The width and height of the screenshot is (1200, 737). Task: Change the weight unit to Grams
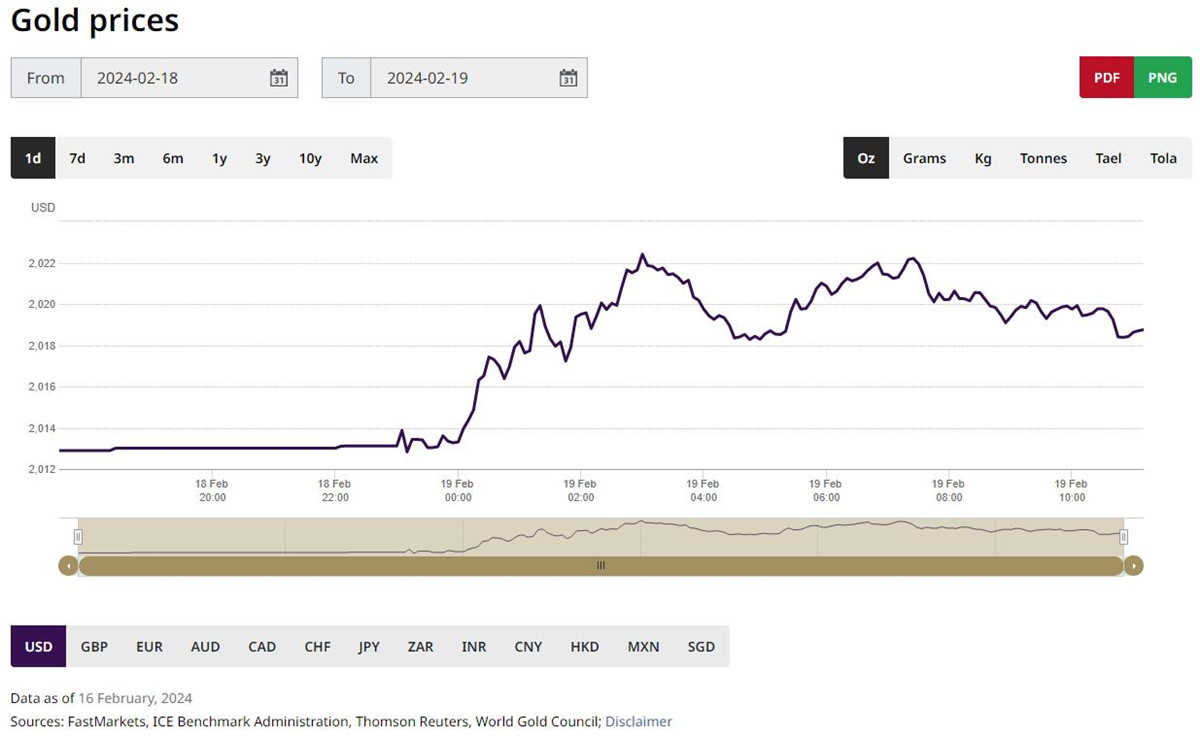[x=924, y=158]
